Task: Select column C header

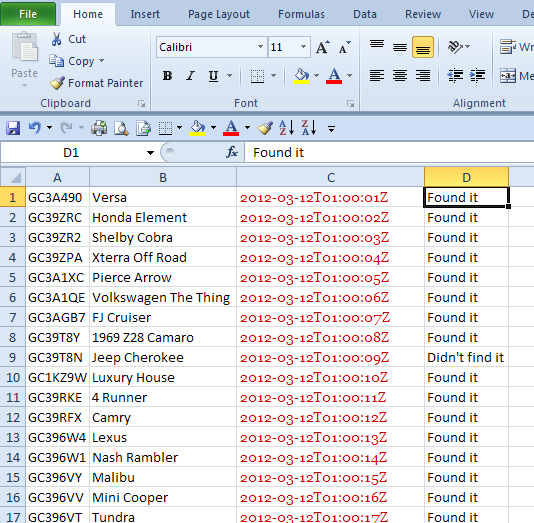Action: coord(330,177)
